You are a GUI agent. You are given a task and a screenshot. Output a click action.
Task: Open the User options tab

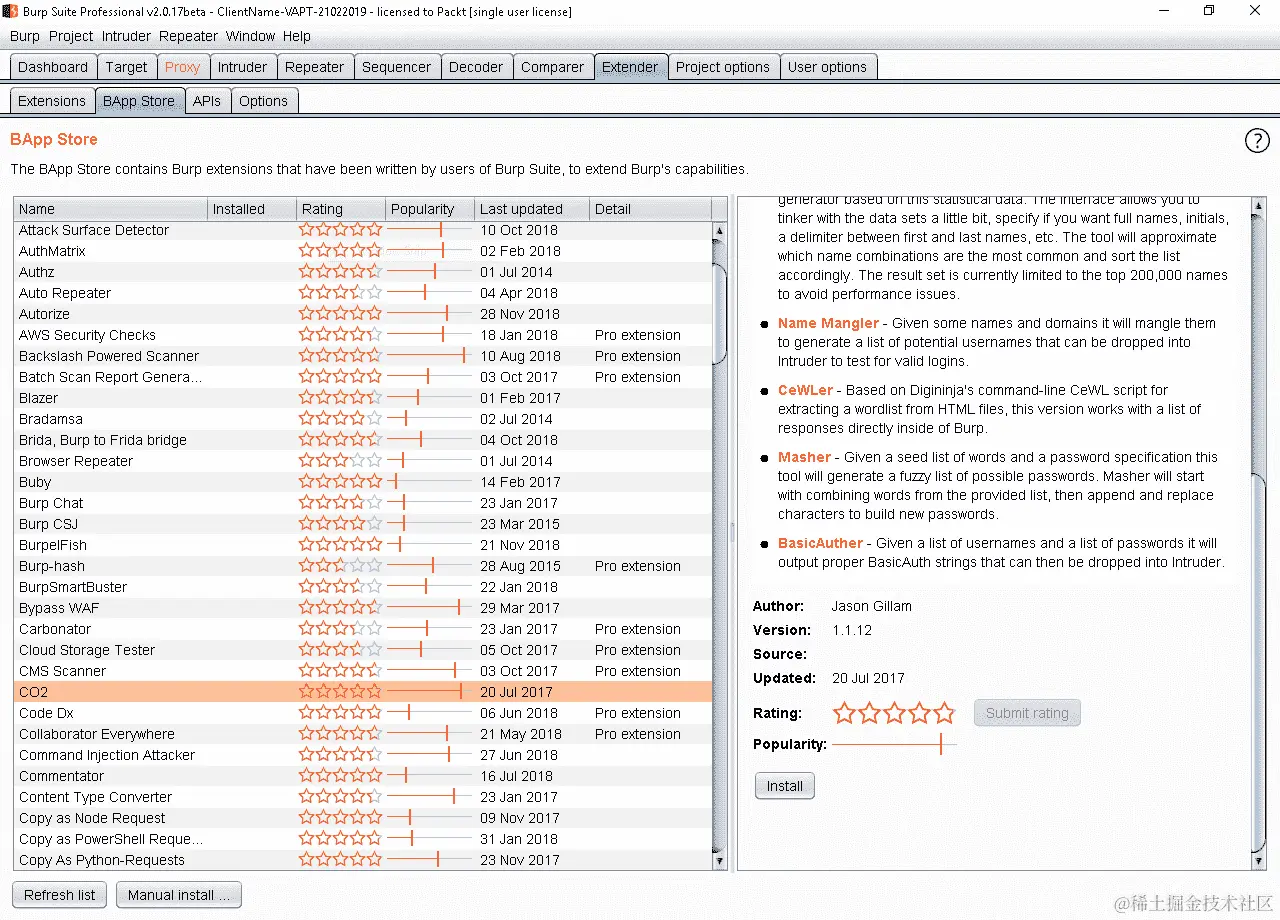(x=828, y=67)
